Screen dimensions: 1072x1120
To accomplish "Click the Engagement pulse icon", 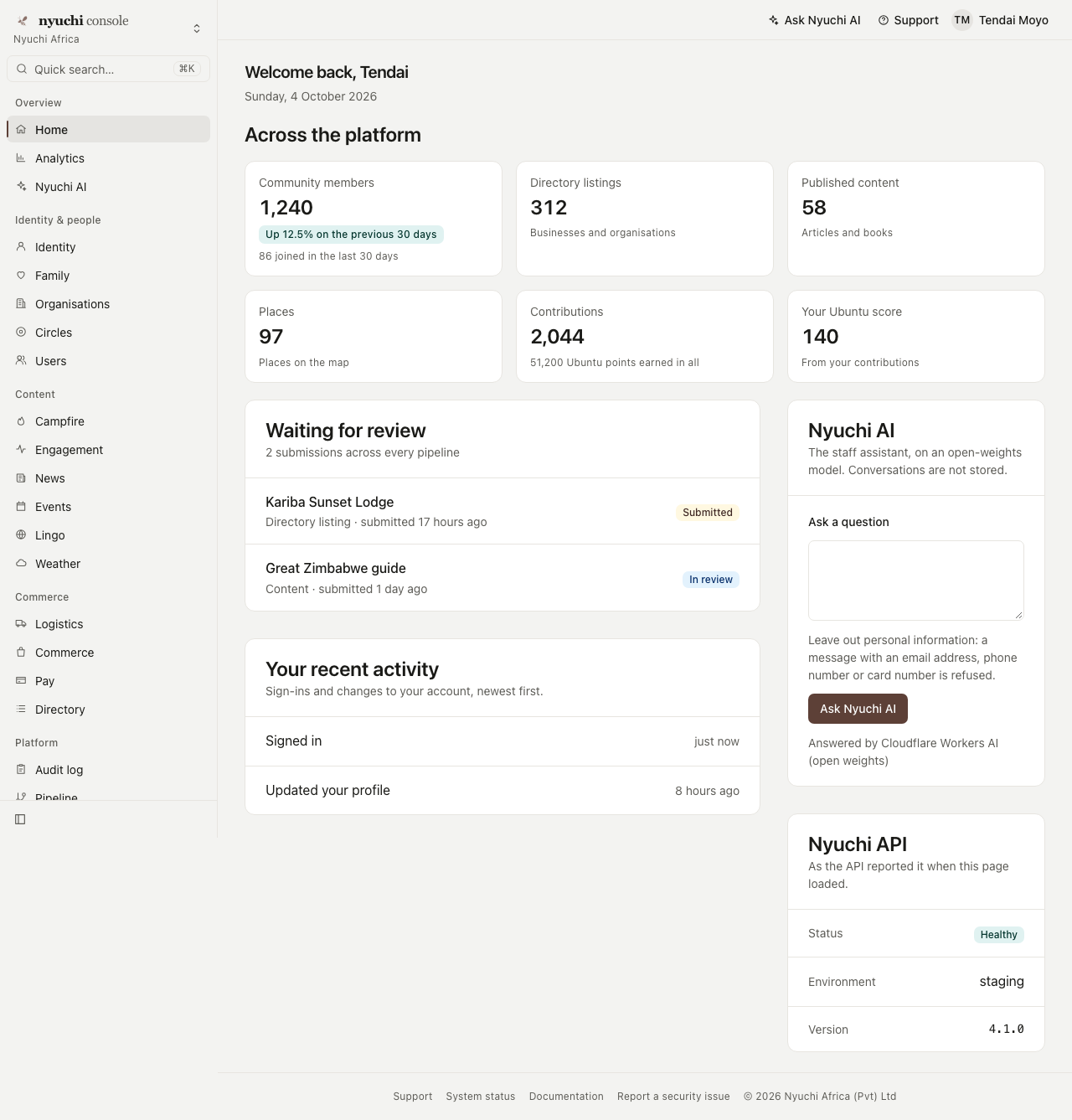I will [21, 450].
